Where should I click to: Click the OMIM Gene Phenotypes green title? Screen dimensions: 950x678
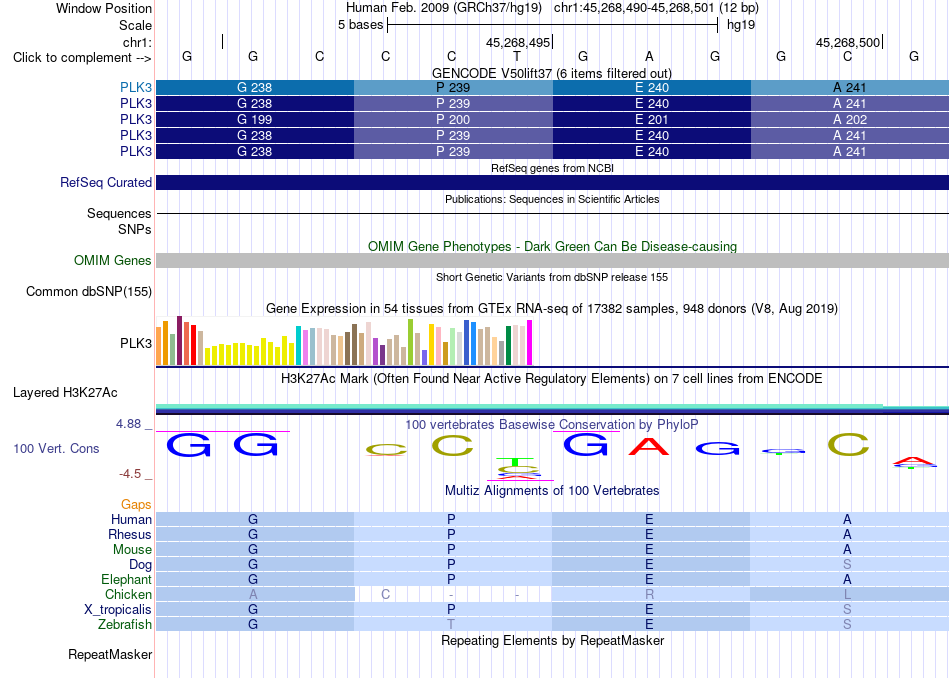[552, 247]
